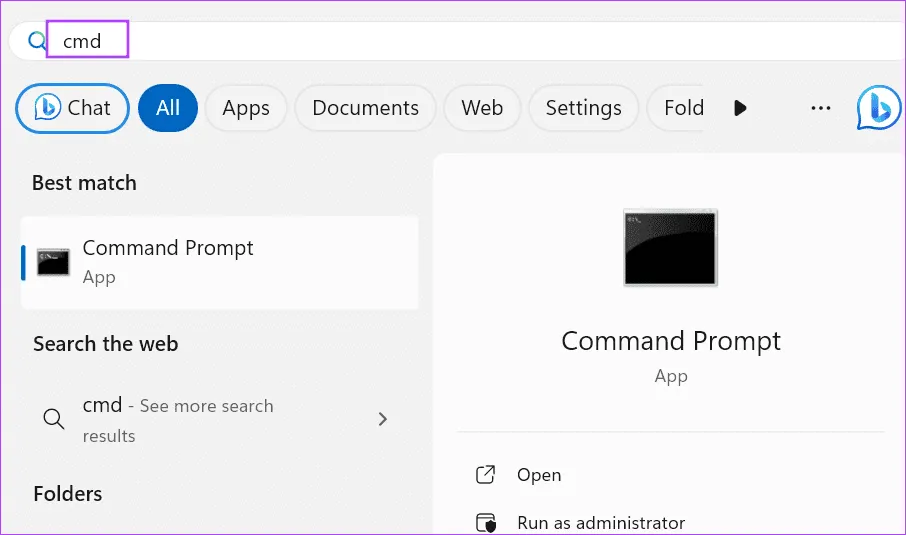This screenshot has width=906, height=535.
Task: Open the Bing Chat filter button
Action: [73, 108]
